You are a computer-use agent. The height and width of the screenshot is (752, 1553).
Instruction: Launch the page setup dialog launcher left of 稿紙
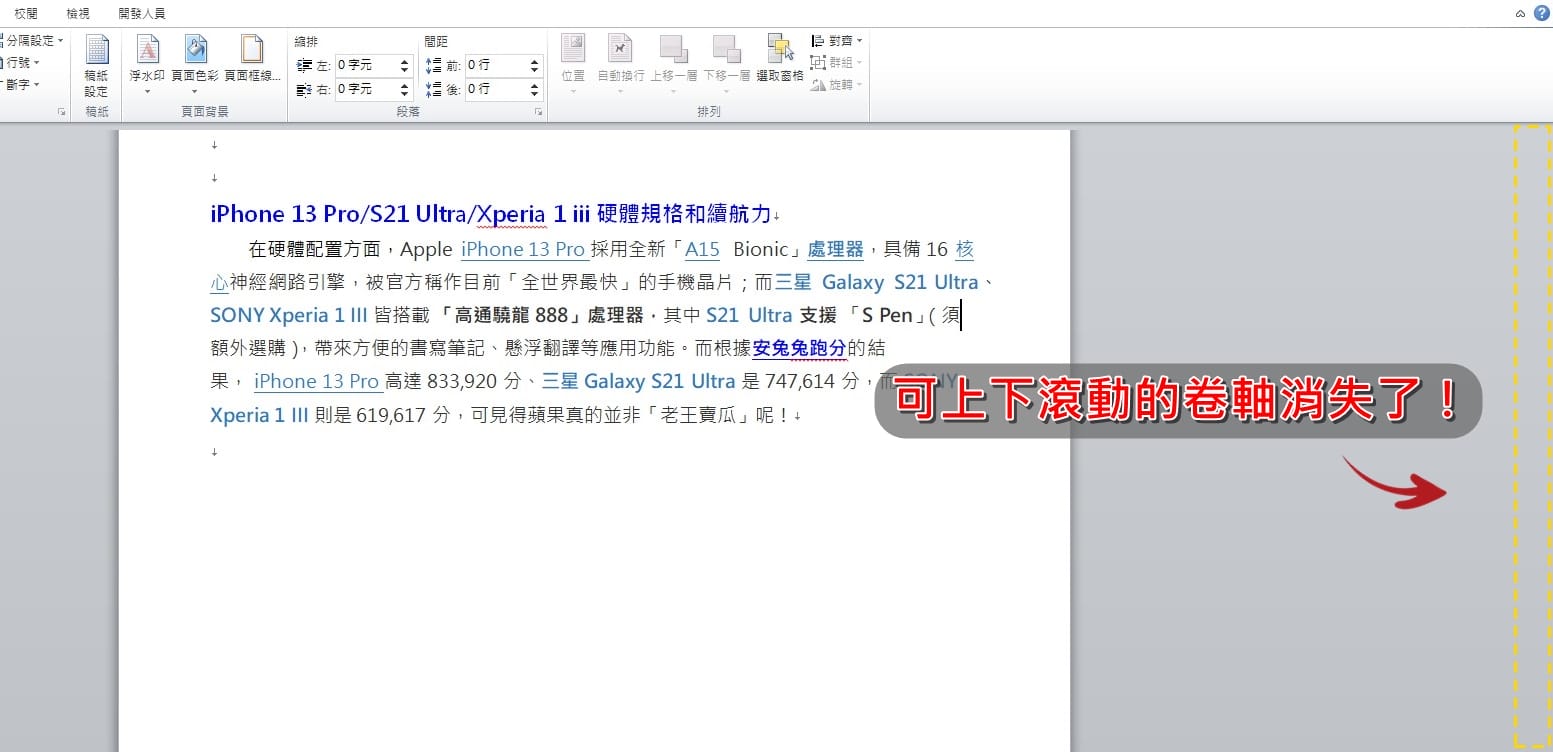pyautogui.click(x=62, y=113)
